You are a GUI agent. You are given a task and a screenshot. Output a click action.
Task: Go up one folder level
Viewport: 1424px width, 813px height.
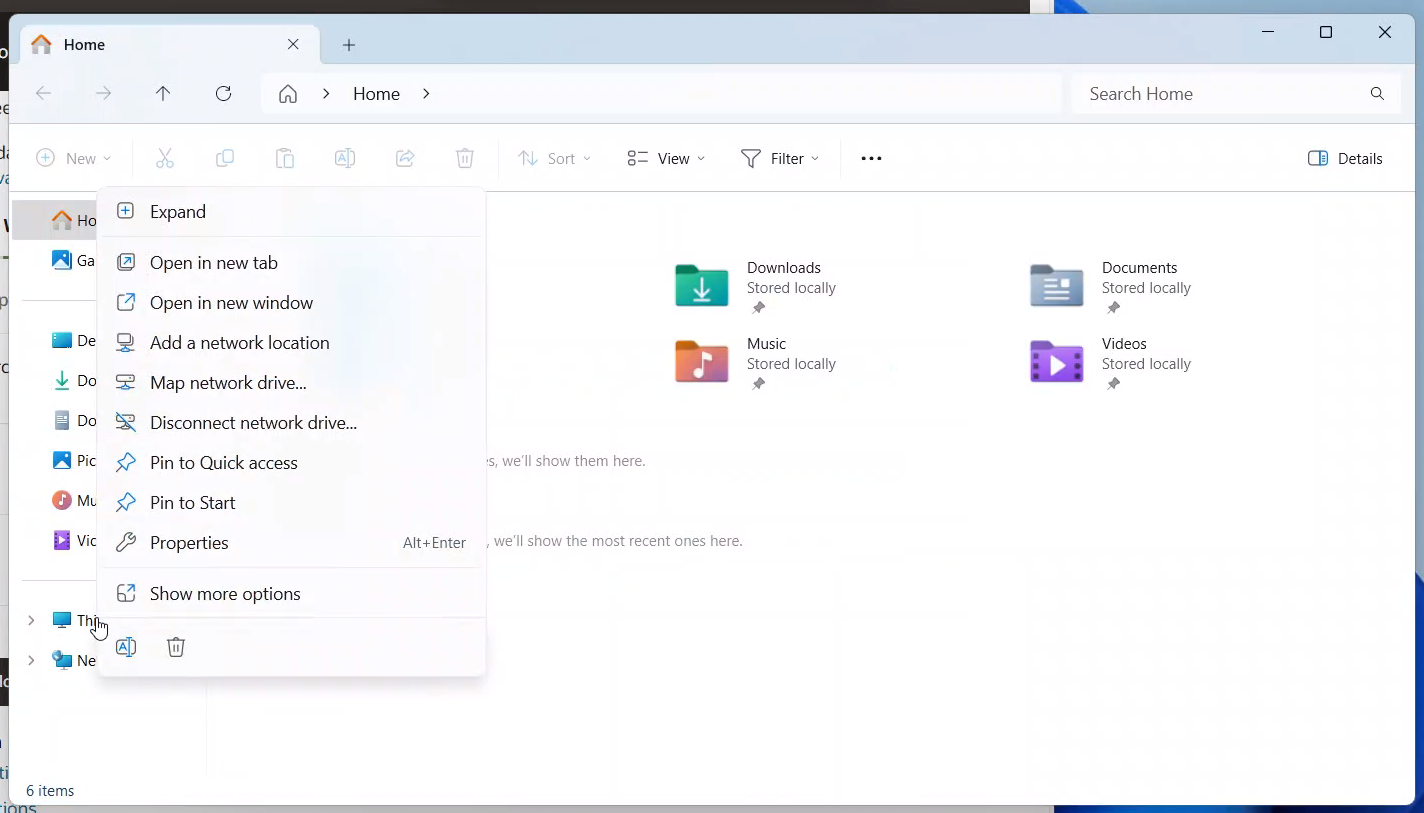tap(163, 93)
